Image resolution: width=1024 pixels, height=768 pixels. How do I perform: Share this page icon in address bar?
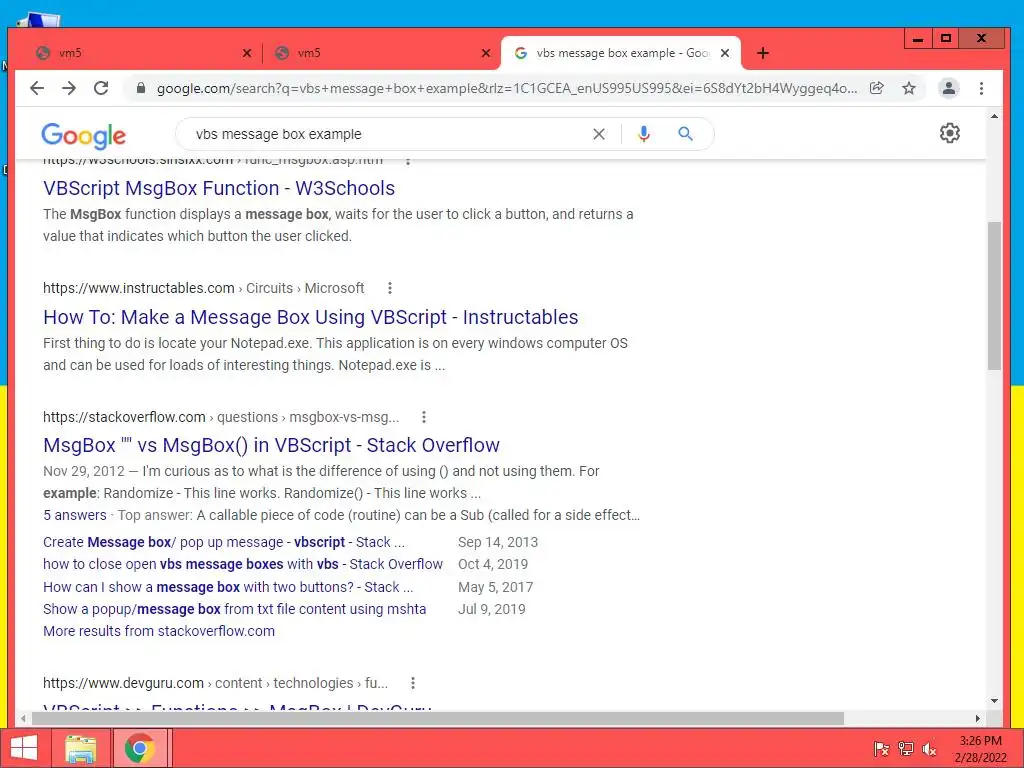point(876,88)
